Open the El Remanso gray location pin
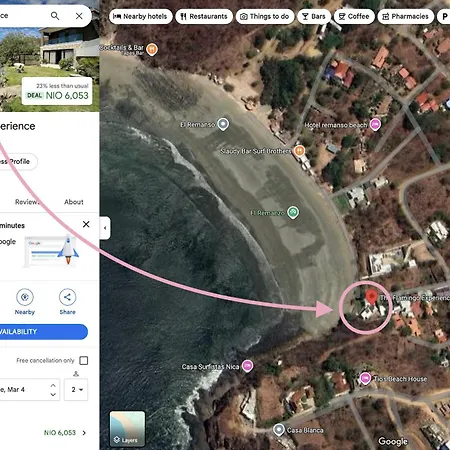This screenshot has width=450, height=450. pyautogui.click(x=223, y=124)
